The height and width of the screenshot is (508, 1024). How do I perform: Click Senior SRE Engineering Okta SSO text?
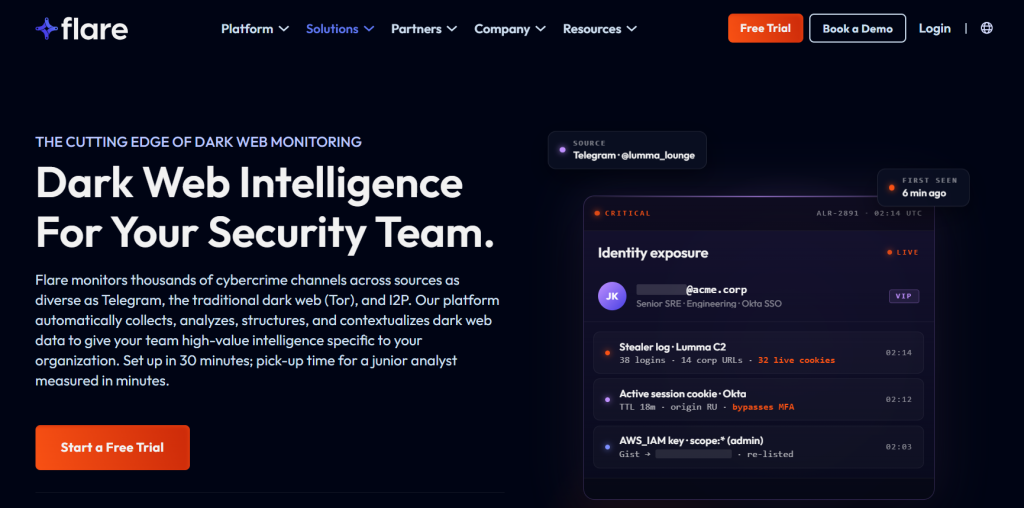click(709, 304)
